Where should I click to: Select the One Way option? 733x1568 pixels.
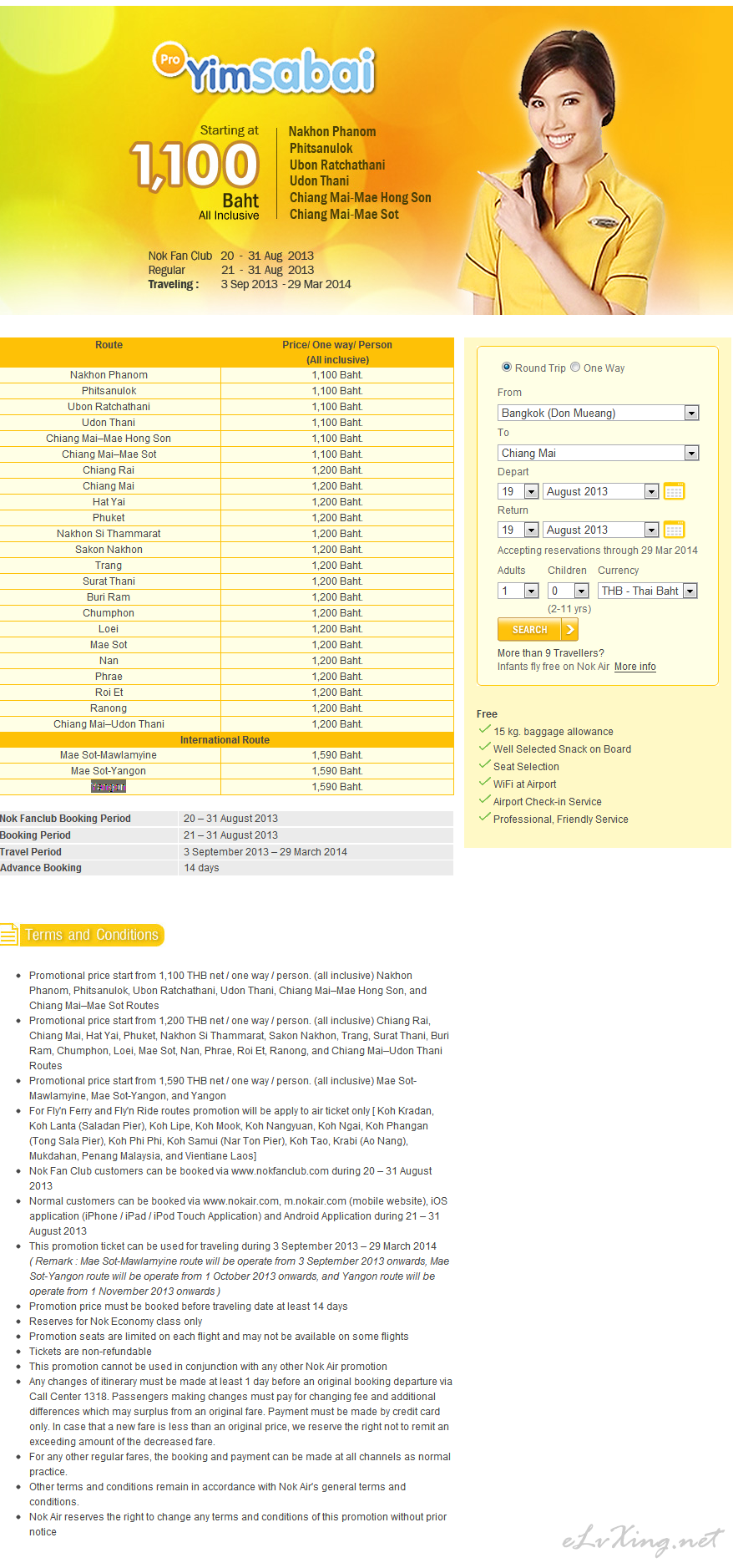[x=575, y=367]
